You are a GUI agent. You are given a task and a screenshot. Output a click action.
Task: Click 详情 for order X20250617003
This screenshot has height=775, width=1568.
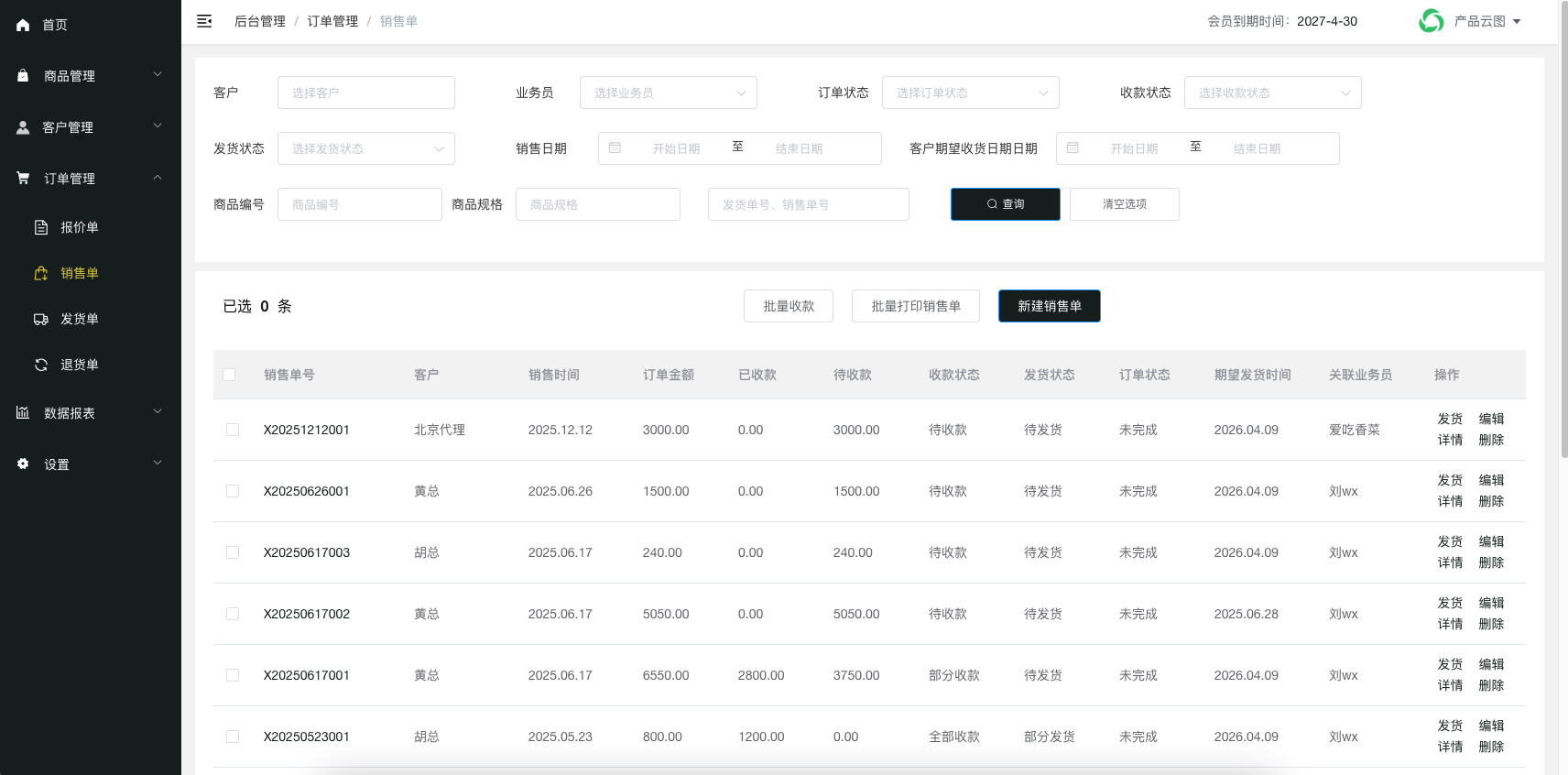pos(1450,562)
